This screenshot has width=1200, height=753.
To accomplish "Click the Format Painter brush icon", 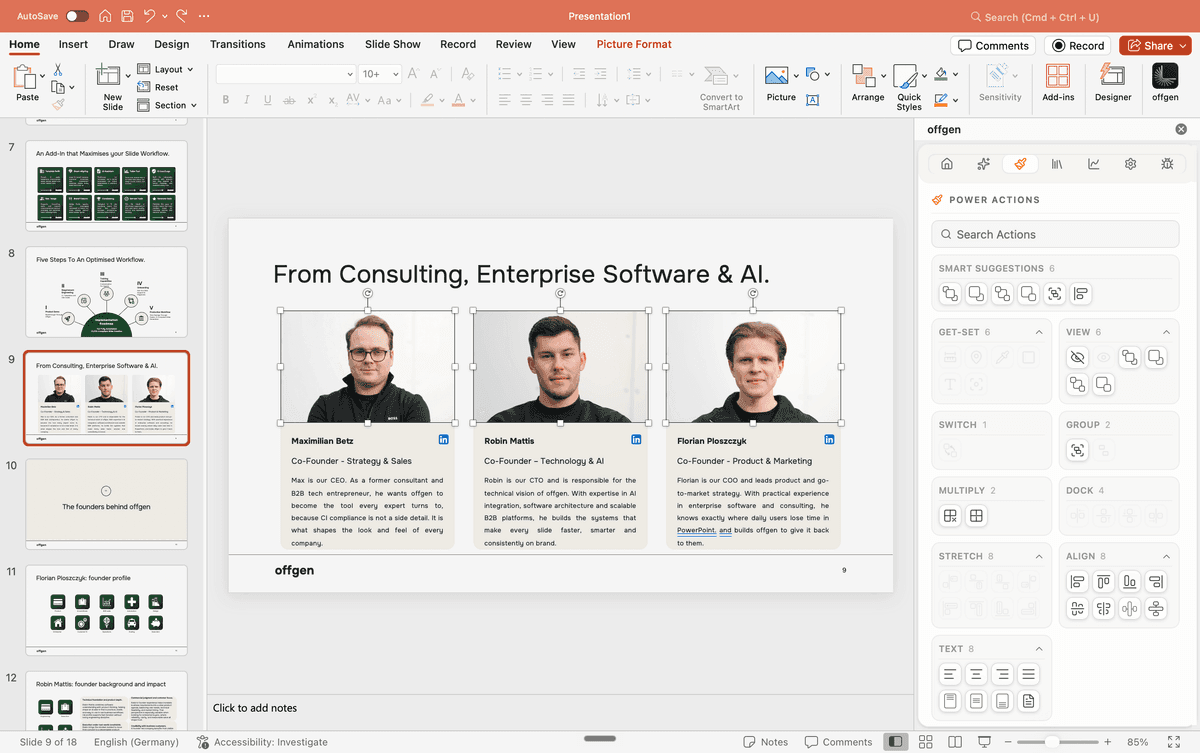I will click(x=58, y=102).
